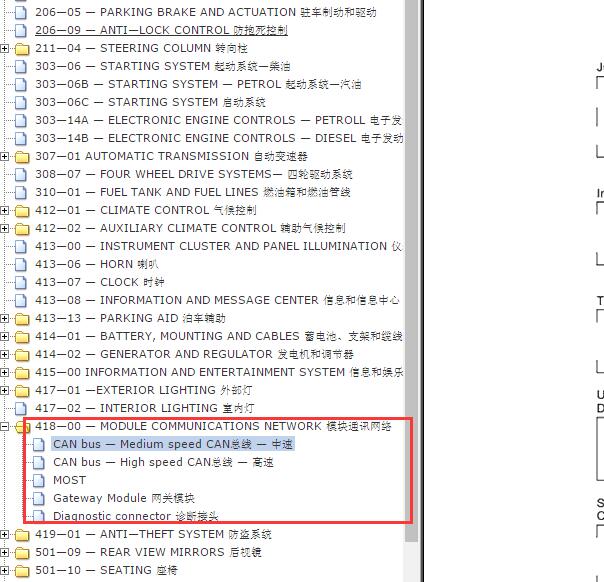This screenshot has width=604, height=582.
Task: Click the page icon beside 413-07 Clock
Action: [x=21, y=282]
